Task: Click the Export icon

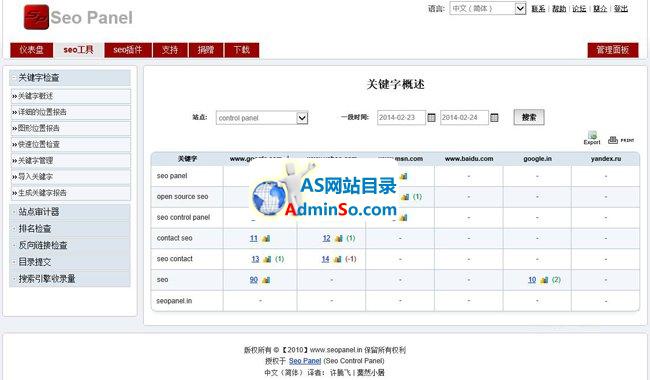Action: coord(592,138)
